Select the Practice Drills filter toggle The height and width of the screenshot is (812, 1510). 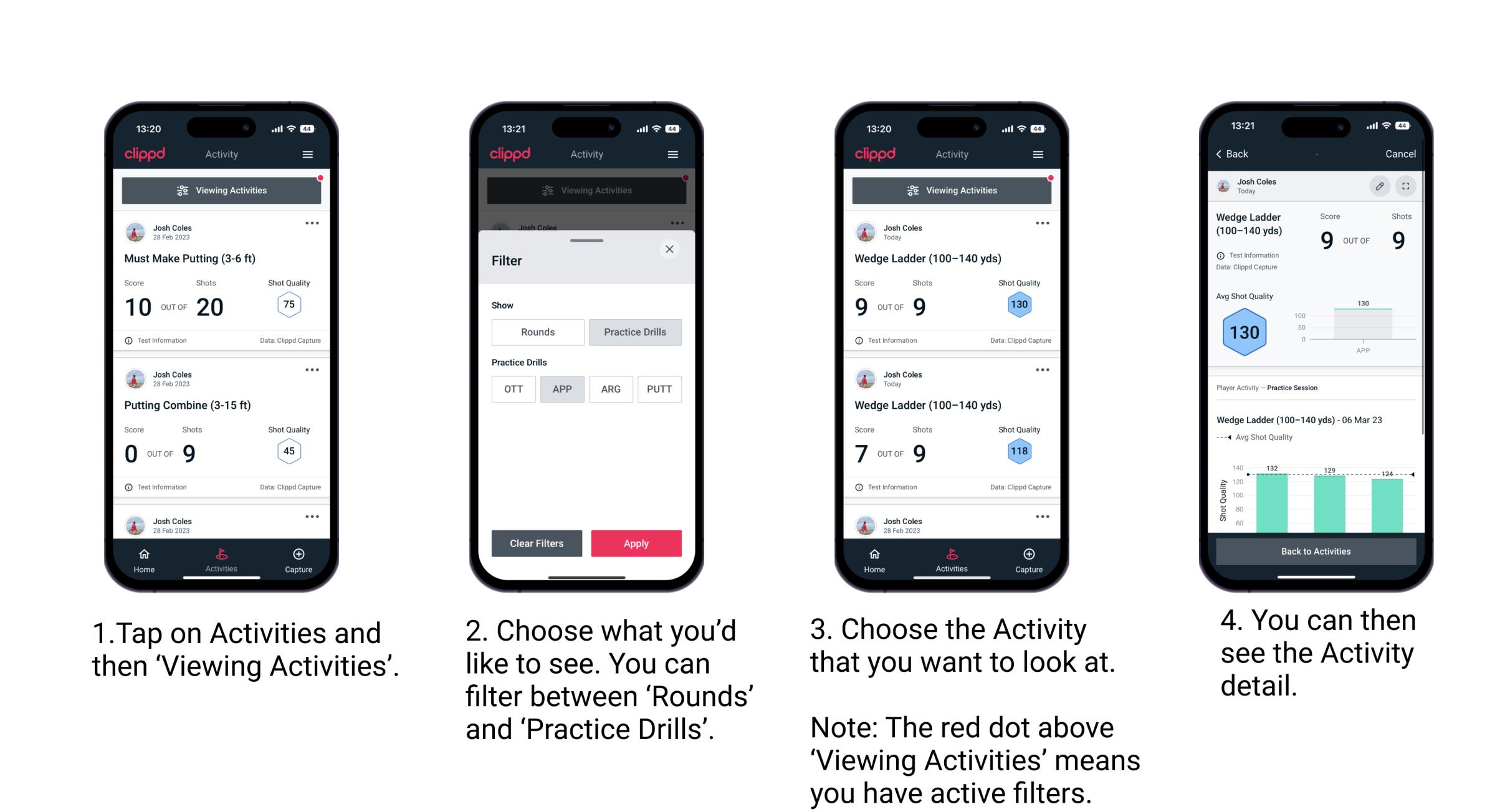[636, 331]
